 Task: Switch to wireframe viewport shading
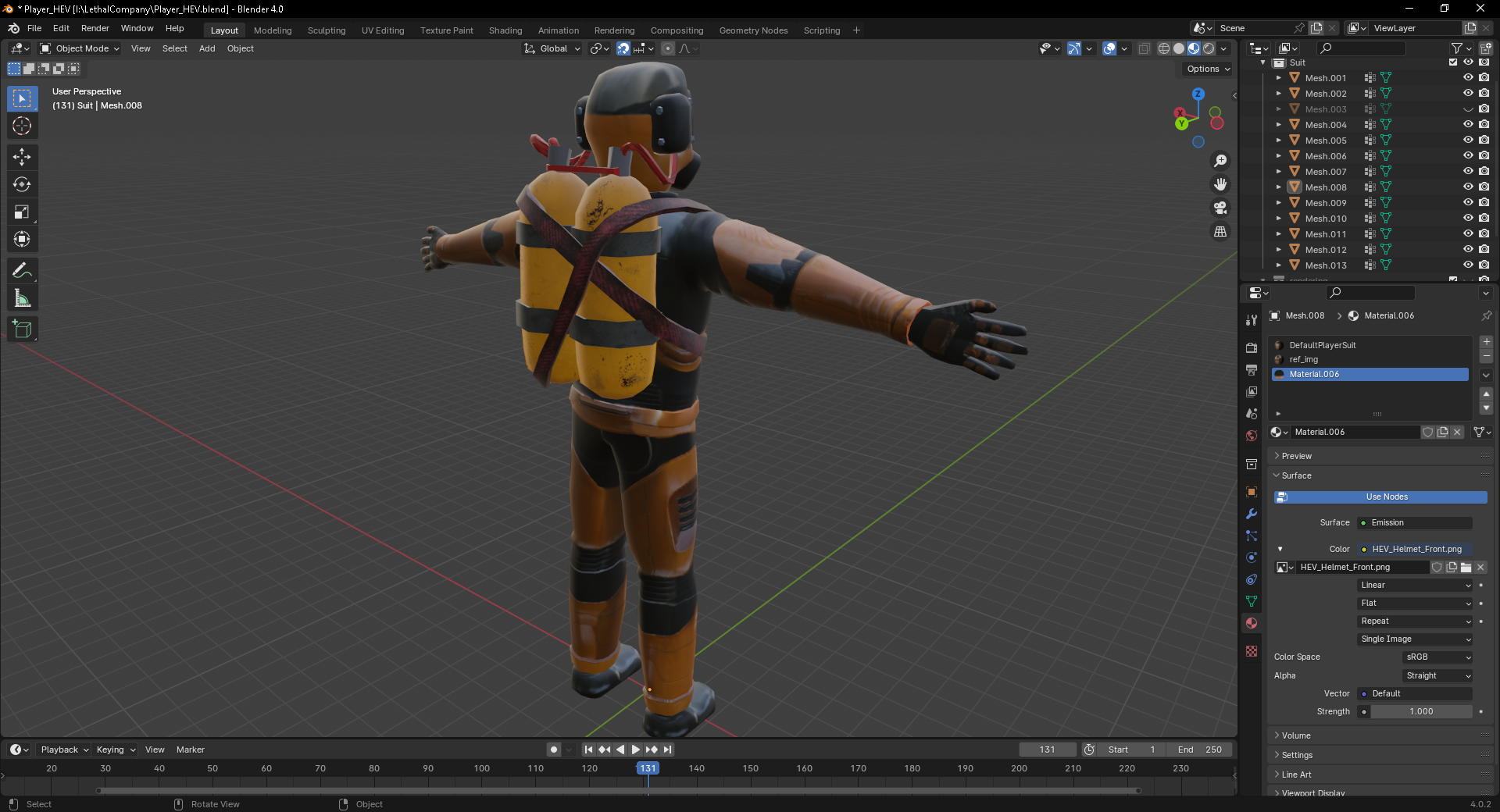coord(1164,48)
